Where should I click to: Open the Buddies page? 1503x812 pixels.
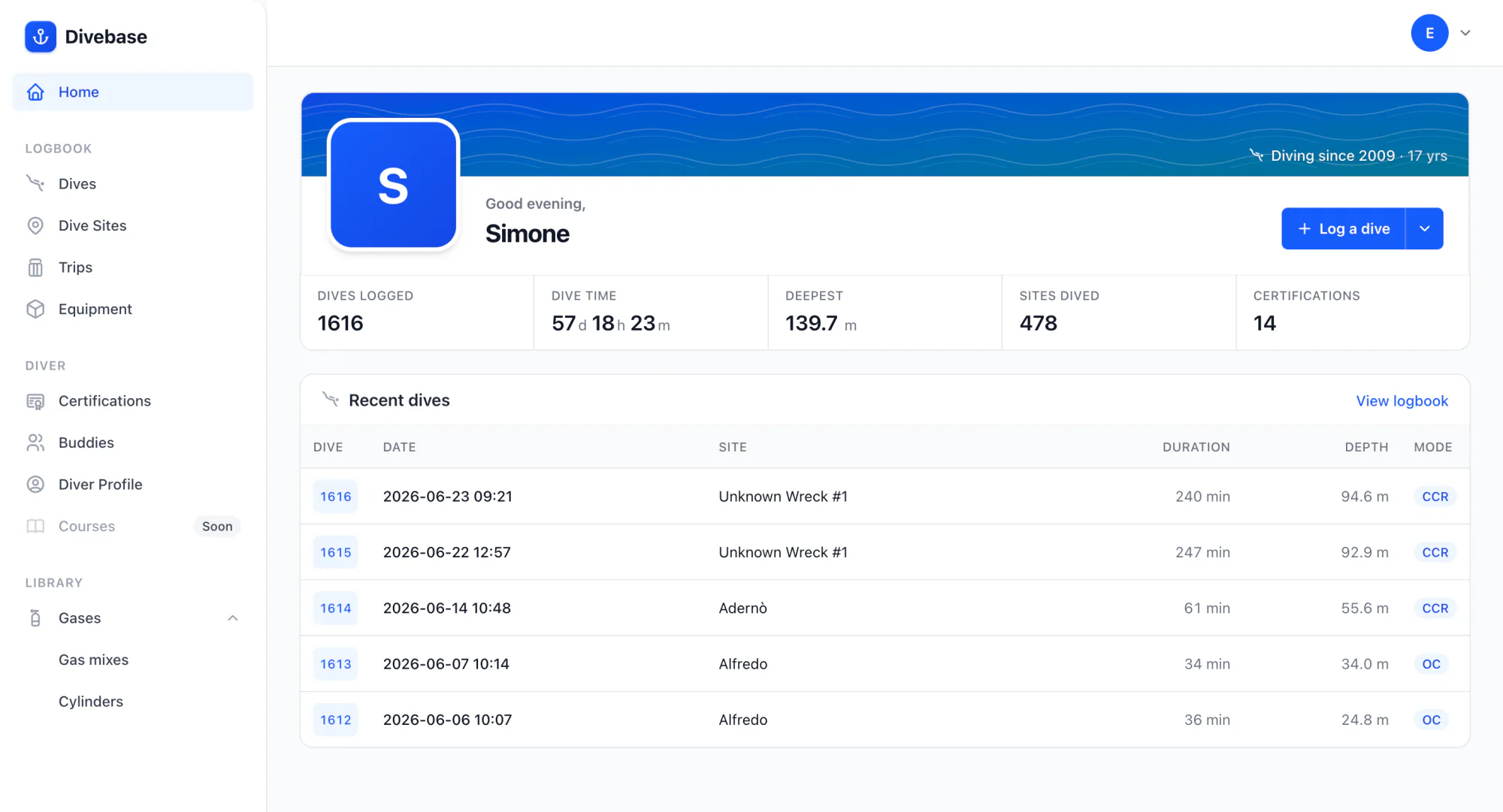[x=133, y=442]
